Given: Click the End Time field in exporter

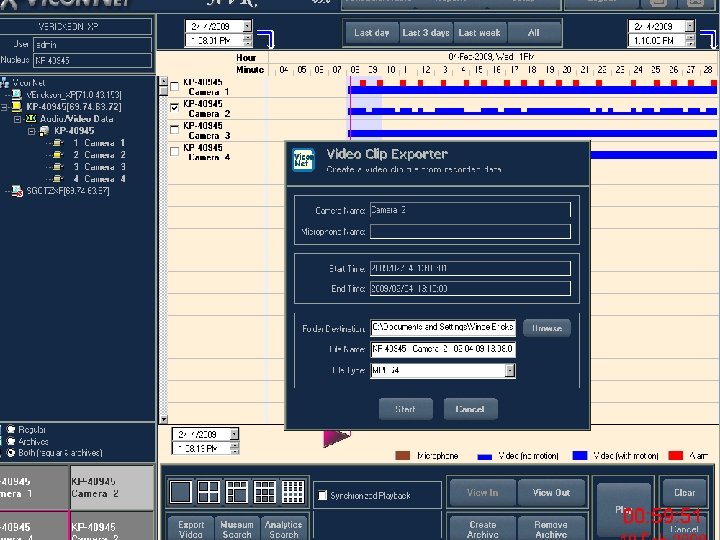Looking at the screenshot, I should [470, 289].
